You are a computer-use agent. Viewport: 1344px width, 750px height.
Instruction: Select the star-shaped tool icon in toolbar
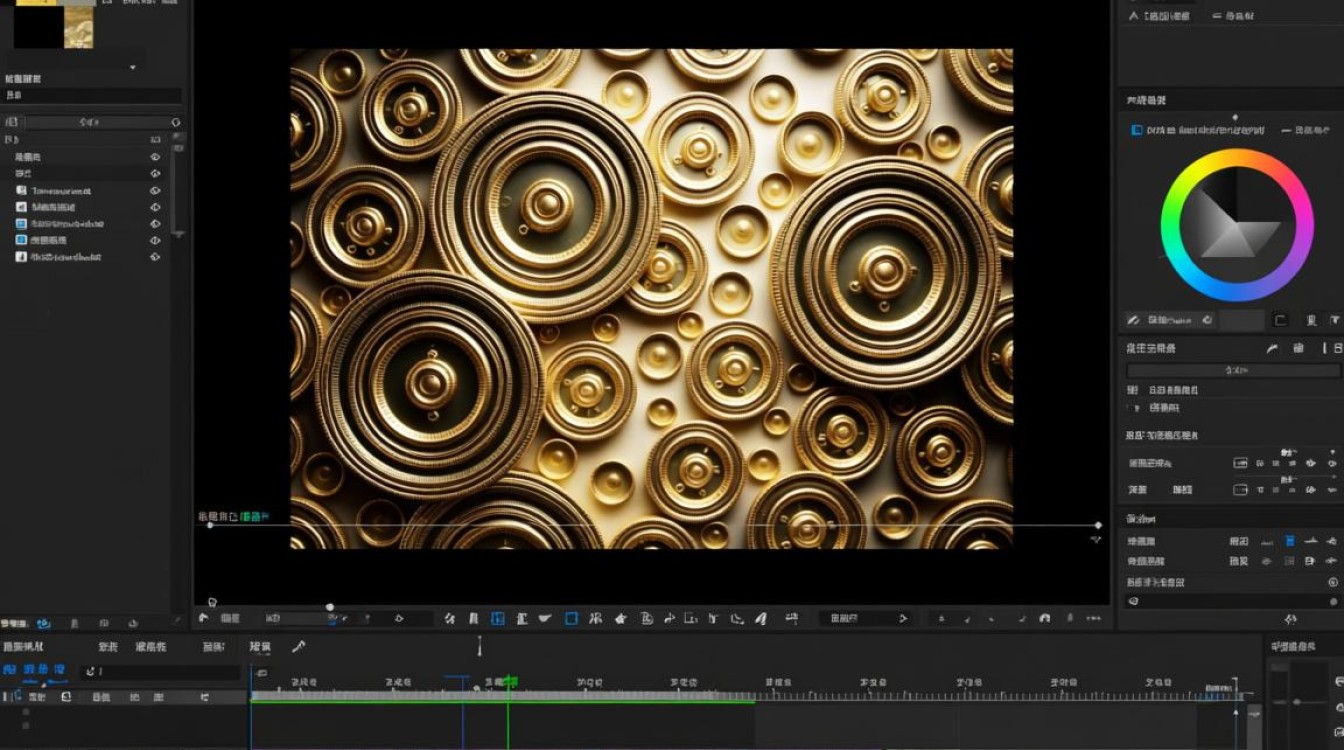(x=620, y=619)
